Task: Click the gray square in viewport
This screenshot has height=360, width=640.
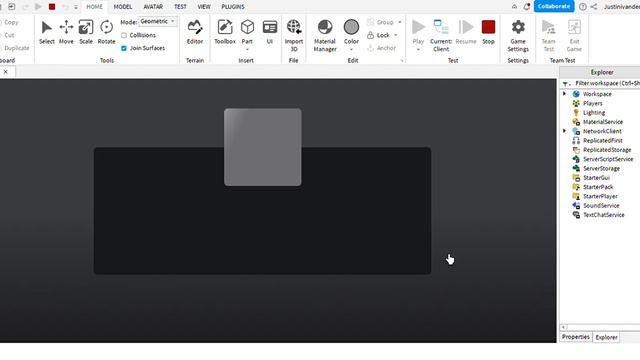Action: tap(262, 147)
